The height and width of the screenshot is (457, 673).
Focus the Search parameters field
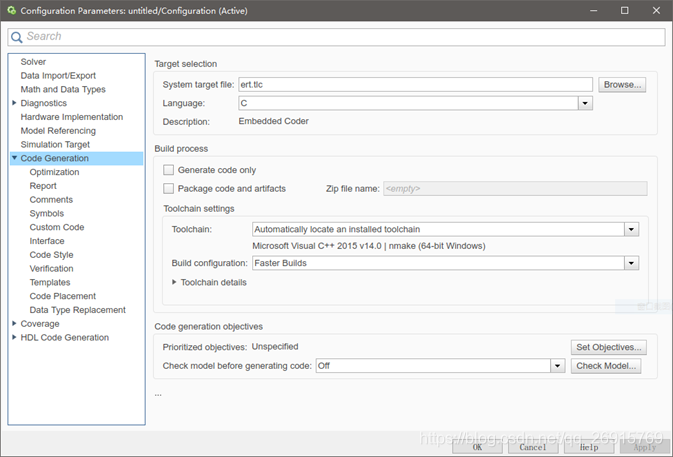click(336, 37)
